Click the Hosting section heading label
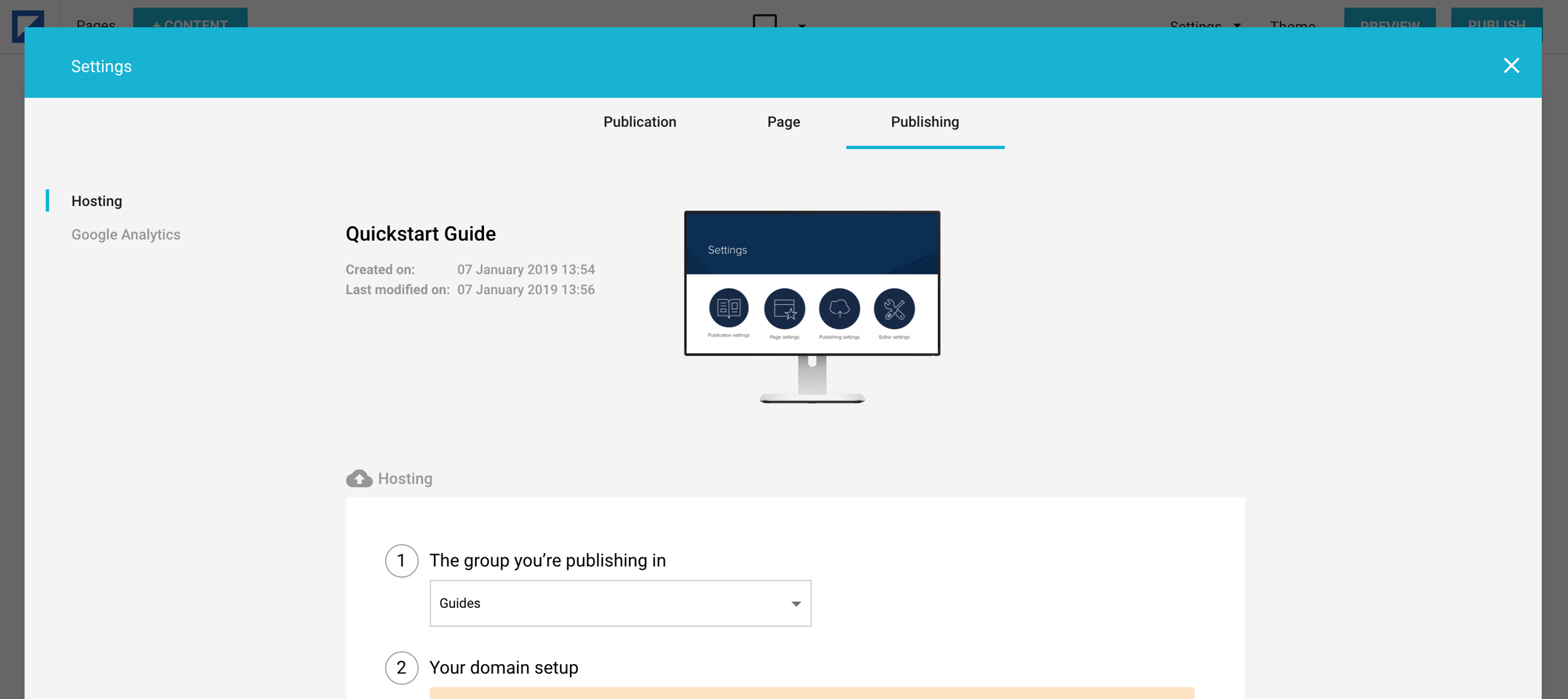Viewport: 1568px width, 699px height. tap(405, 479)
